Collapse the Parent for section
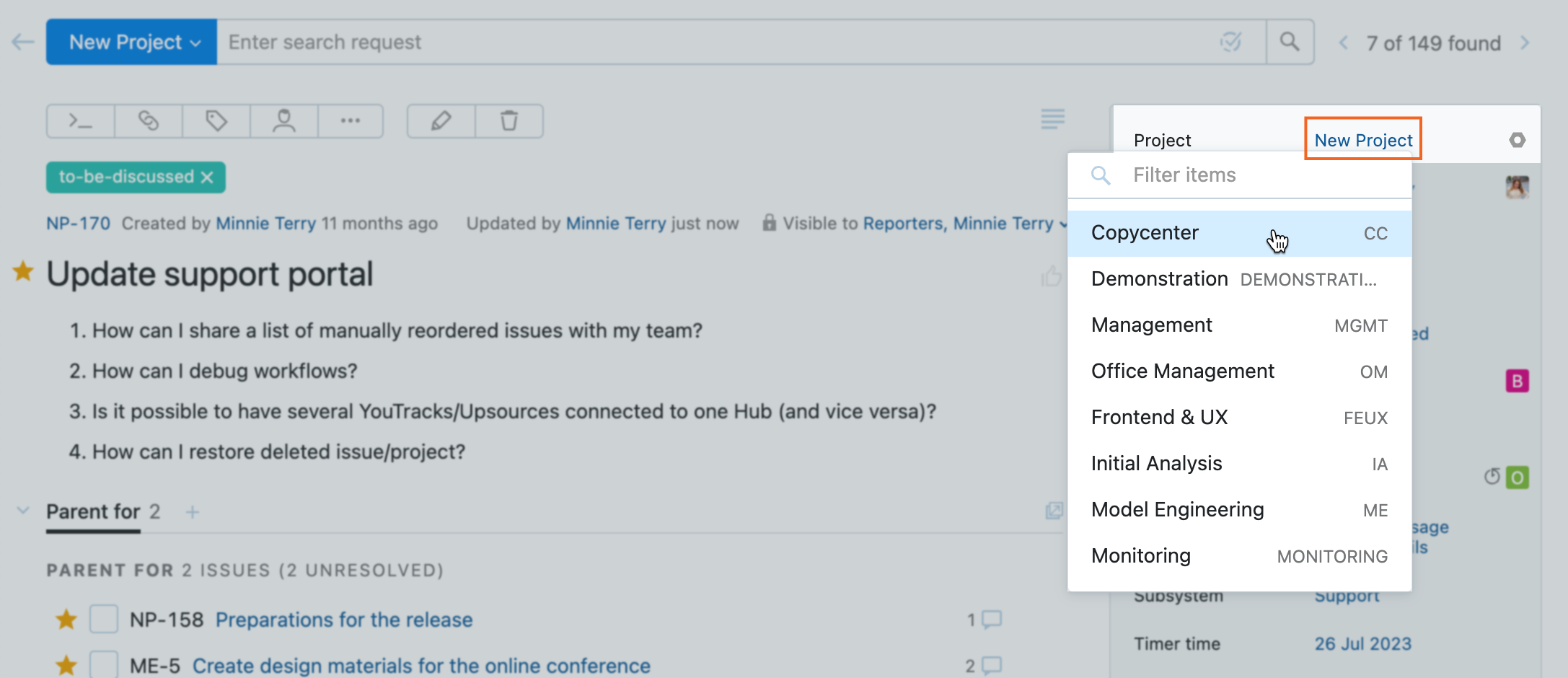Image resolution: width=1568 pixels, height=678 pixels. (22, 511)
